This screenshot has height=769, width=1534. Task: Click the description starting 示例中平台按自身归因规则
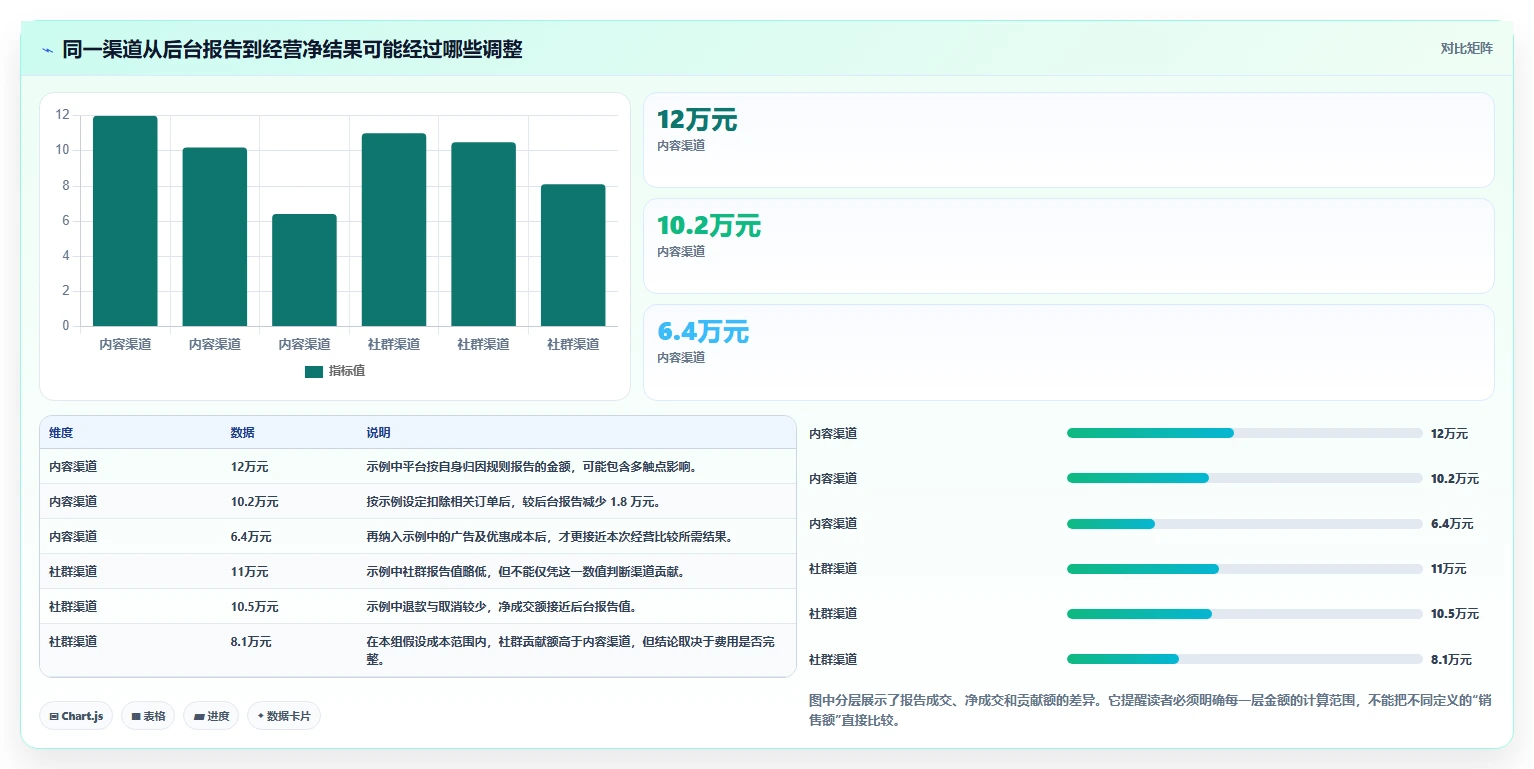(531, 466)
